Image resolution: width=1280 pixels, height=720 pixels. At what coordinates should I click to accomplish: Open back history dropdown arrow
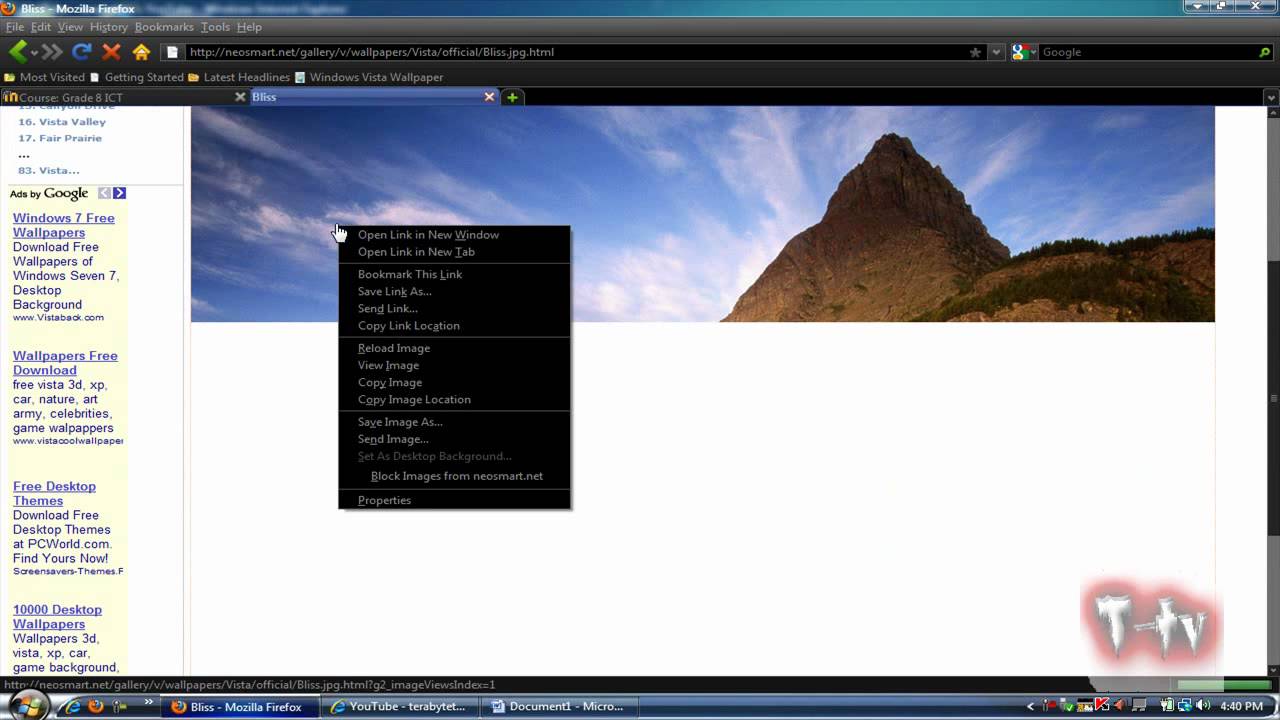[34, 53]
